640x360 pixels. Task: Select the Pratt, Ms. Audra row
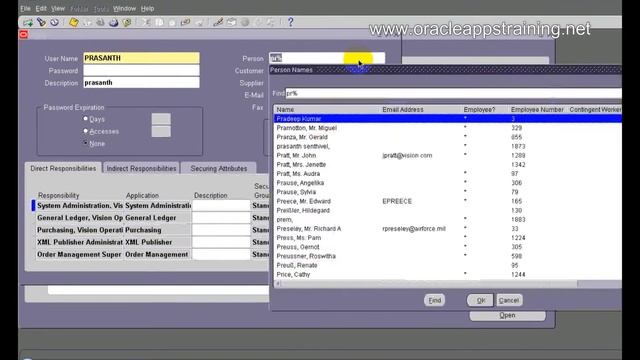click(448, 173)
